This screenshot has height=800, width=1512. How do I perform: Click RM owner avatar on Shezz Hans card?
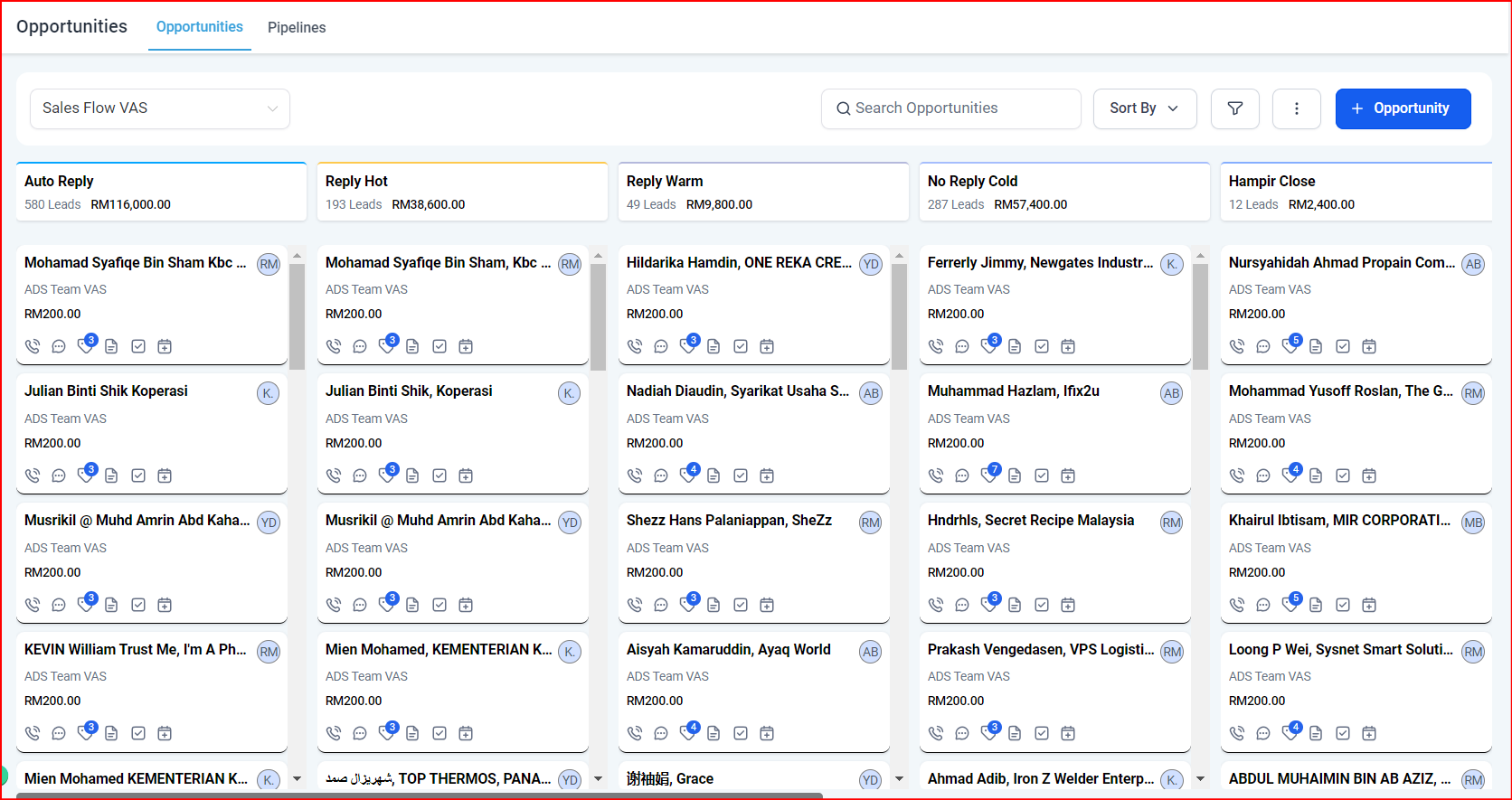871,522
